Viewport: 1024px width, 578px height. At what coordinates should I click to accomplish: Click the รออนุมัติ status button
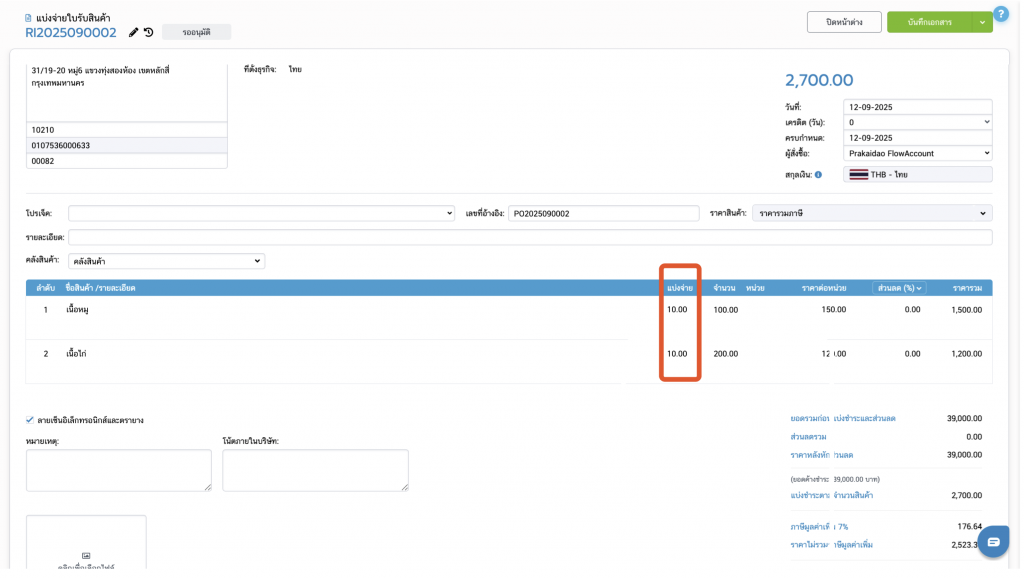click(196, 32)
